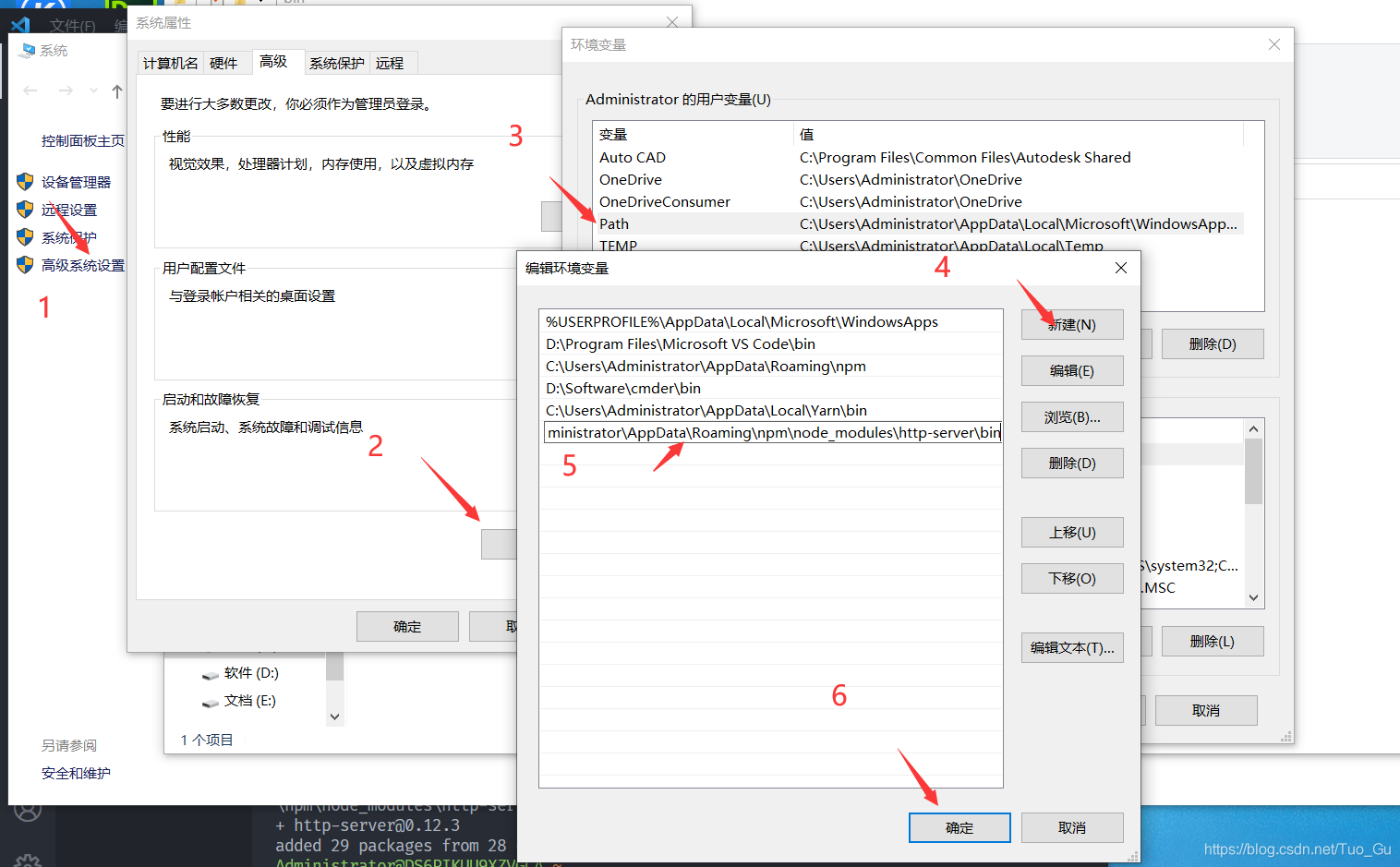This screenshot has height=867, width=1400.
Task: Click the back arrow in System window
Action: pyautogui.click(x=30, y=90)
